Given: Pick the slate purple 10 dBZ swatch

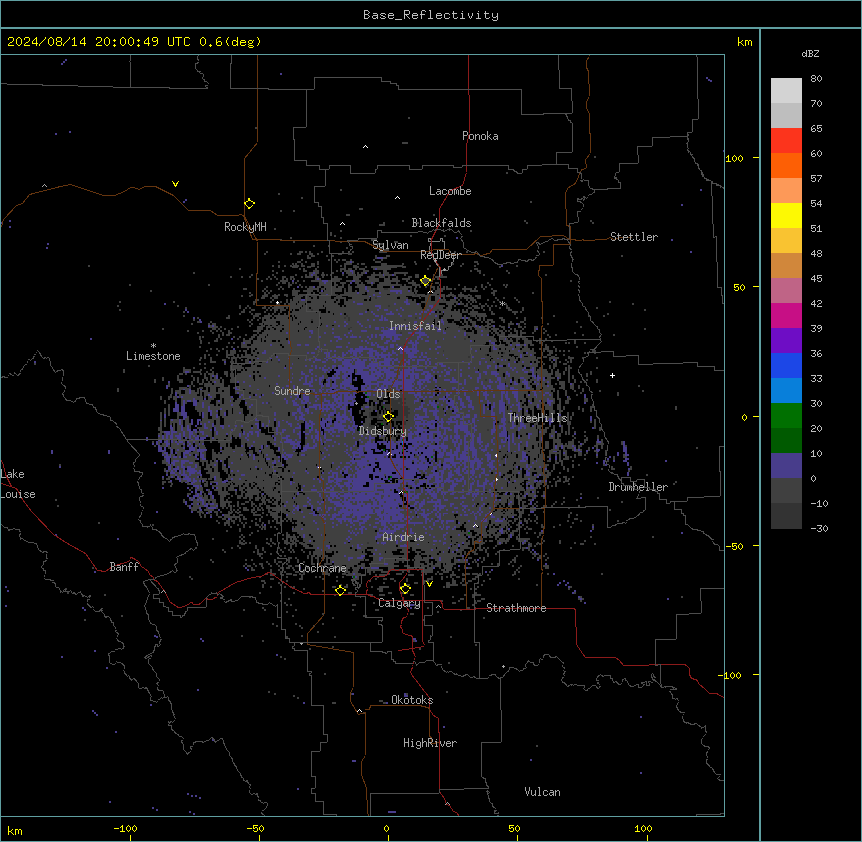Looking at the screenshot, I should coord(786,466).
